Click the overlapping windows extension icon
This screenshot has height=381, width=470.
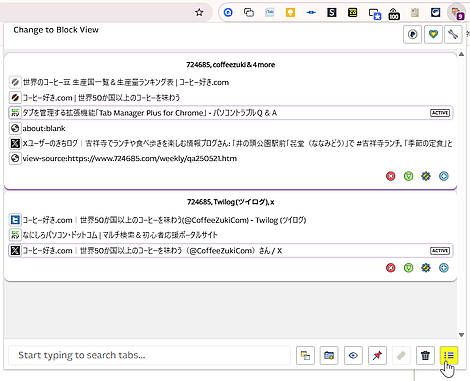pyautogui.click(x=249, y=13)
